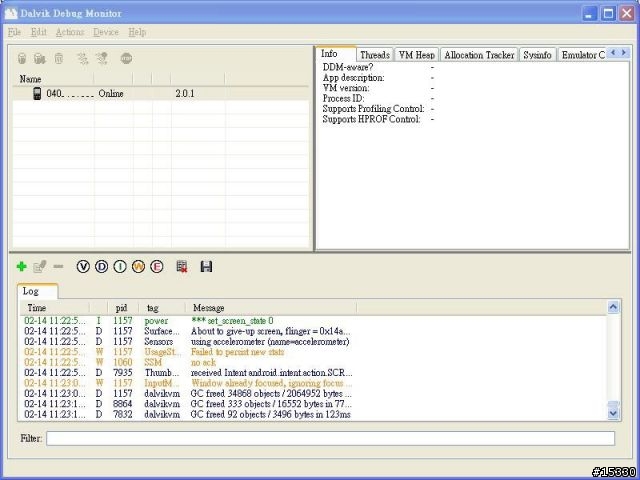Click the Start method profiling icon

[101, 59]
